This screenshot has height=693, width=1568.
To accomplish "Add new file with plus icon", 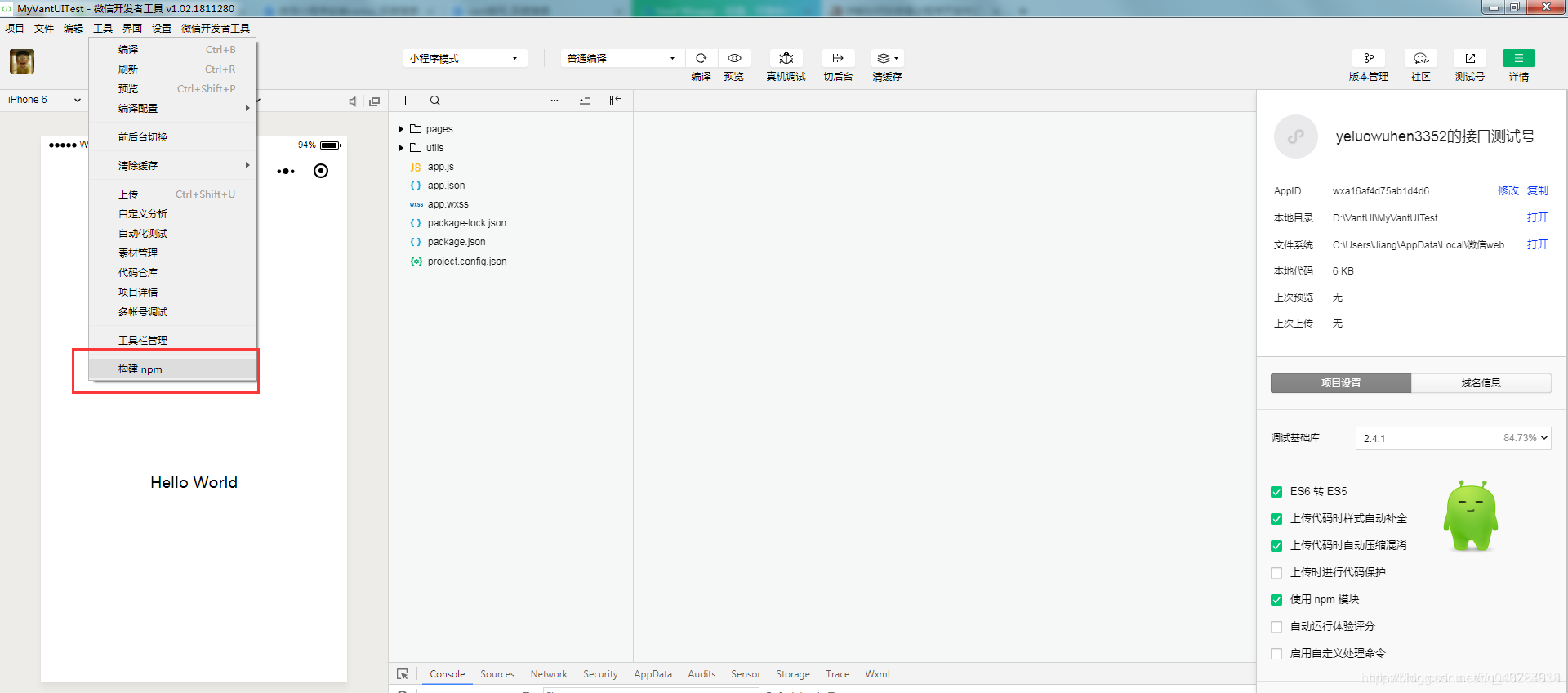I will 405,101.
